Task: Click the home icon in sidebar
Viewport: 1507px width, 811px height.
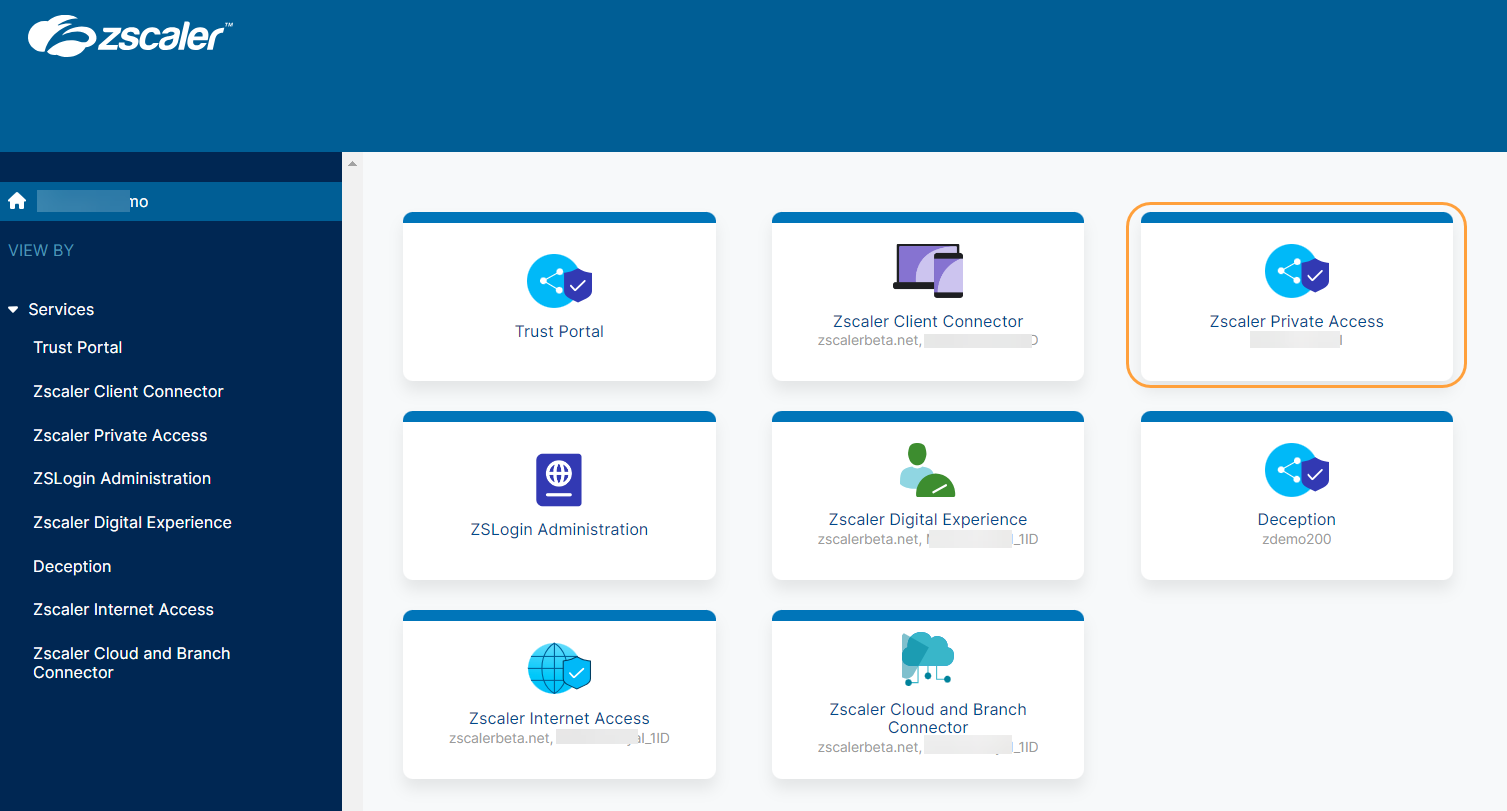Action: click(16, 201)
